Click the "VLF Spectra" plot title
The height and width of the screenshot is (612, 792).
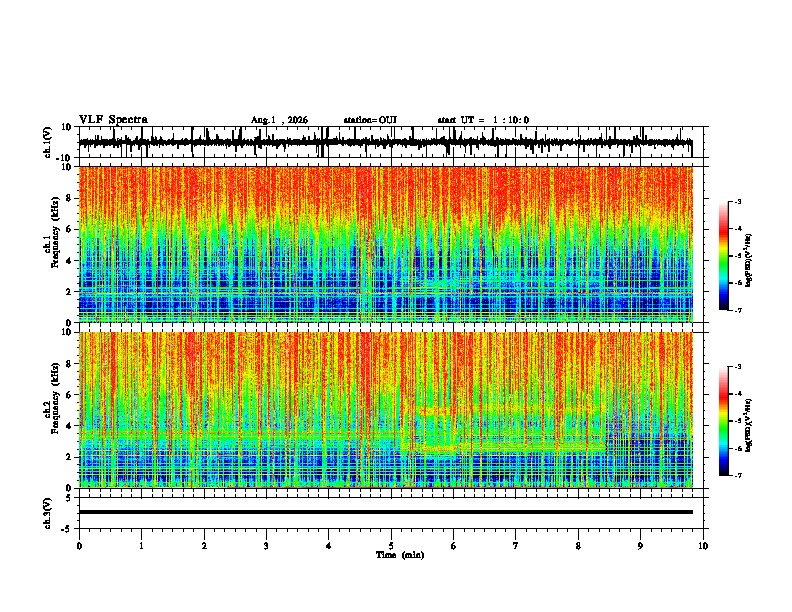[x=113, y=120]
